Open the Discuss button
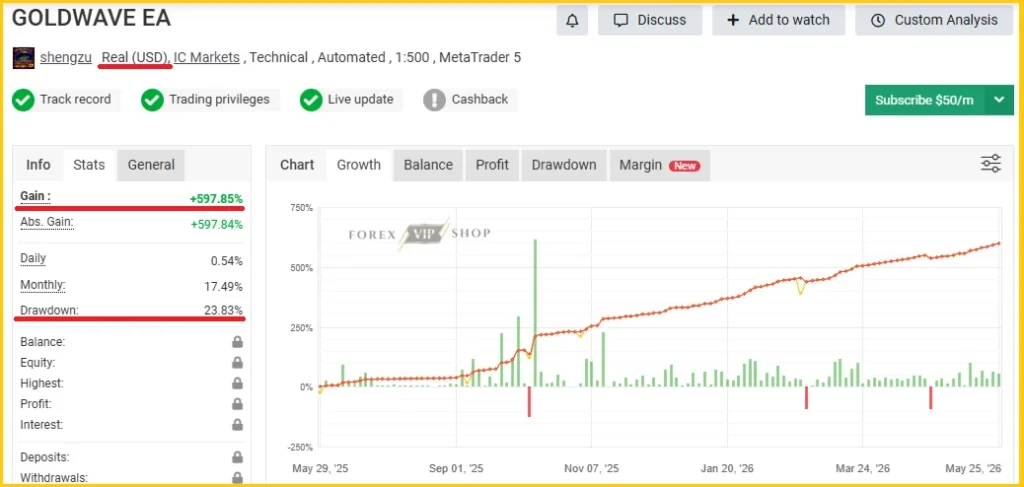The width and height of the screenshot is (1024, 487). [x=650, y=20]
